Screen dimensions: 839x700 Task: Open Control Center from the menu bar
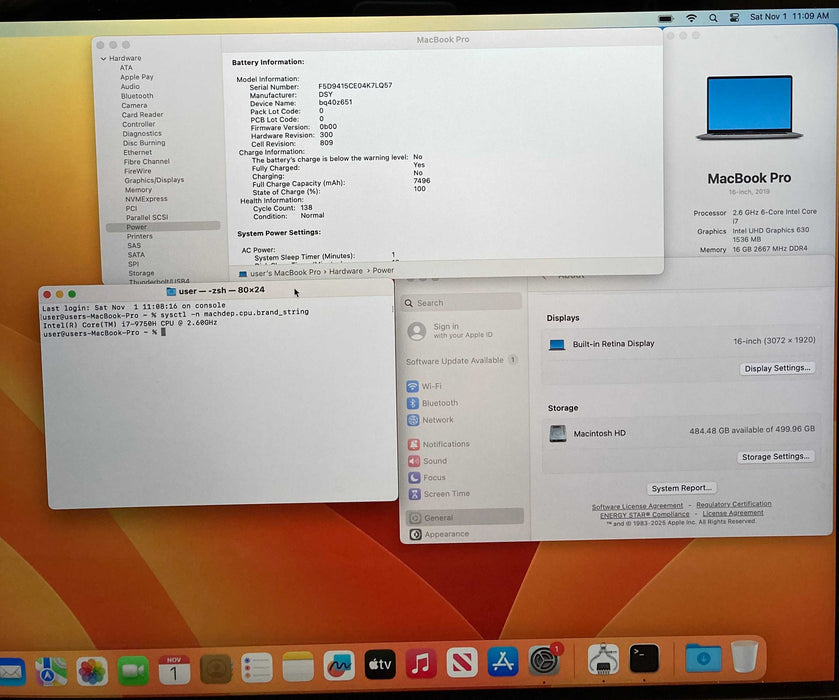coord(734,17)
